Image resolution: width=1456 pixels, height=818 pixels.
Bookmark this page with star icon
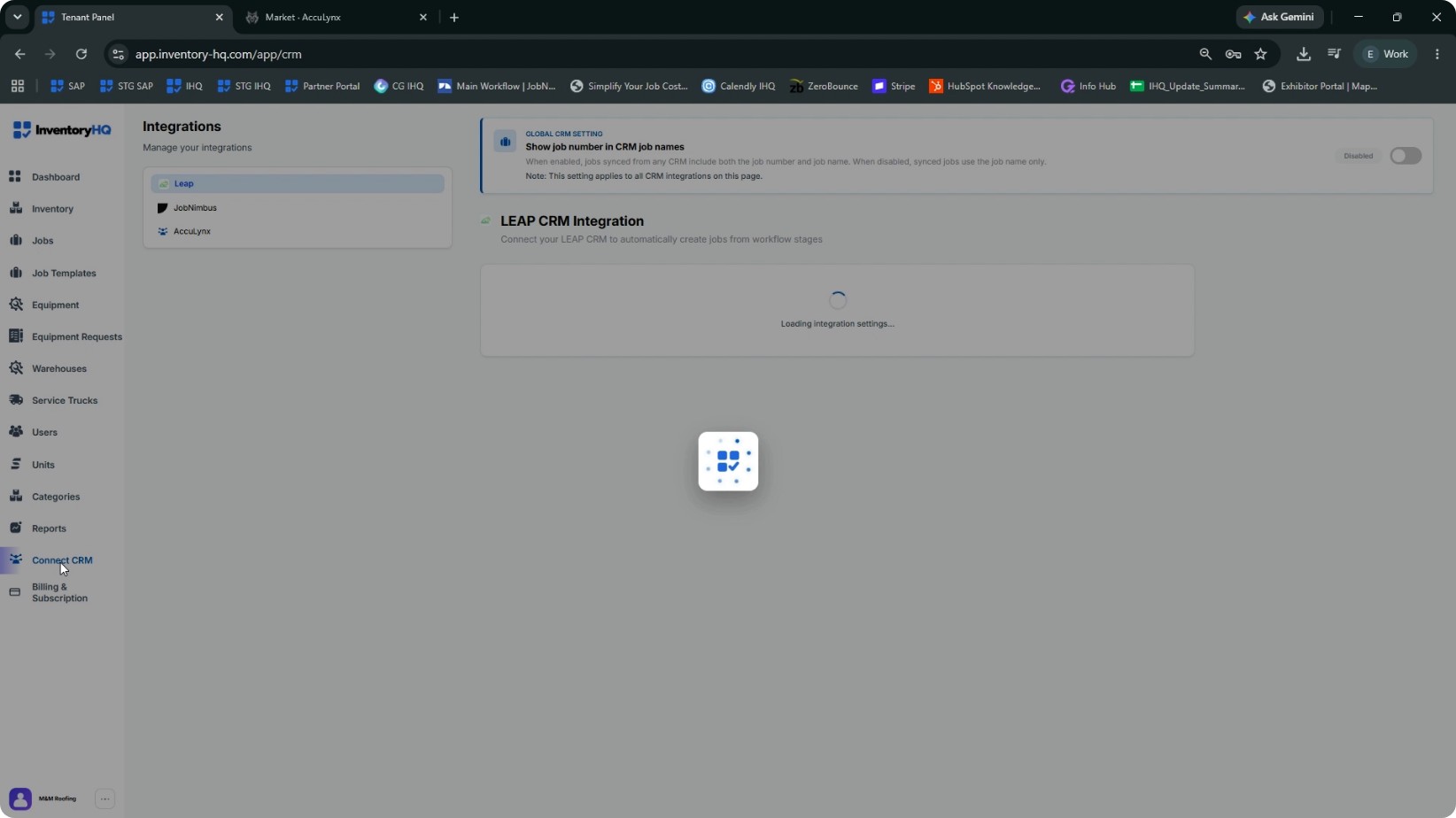pyautogui.click(x=1261, y=54)
